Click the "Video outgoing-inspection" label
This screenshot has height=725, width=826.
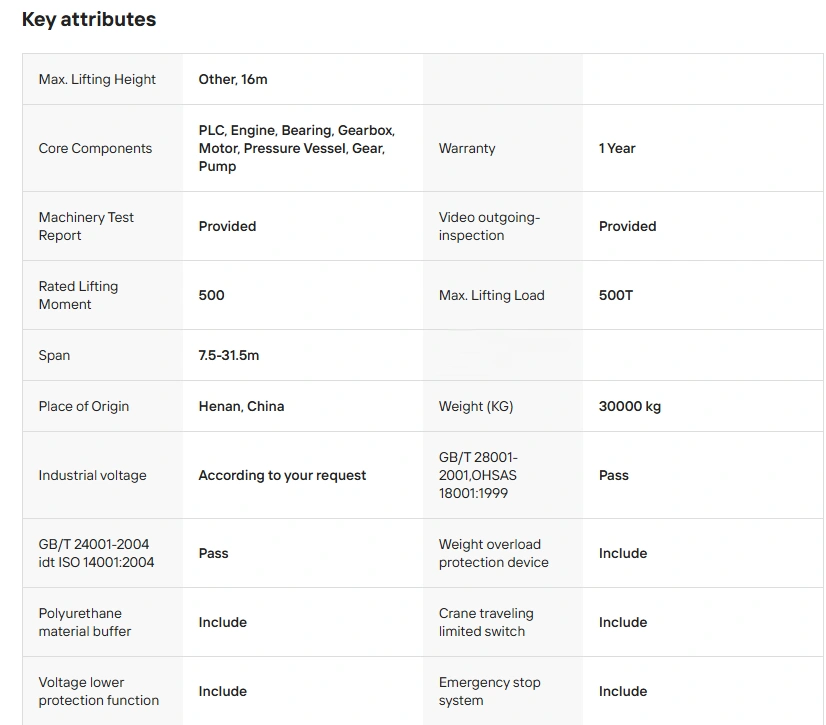pos(489,226)
